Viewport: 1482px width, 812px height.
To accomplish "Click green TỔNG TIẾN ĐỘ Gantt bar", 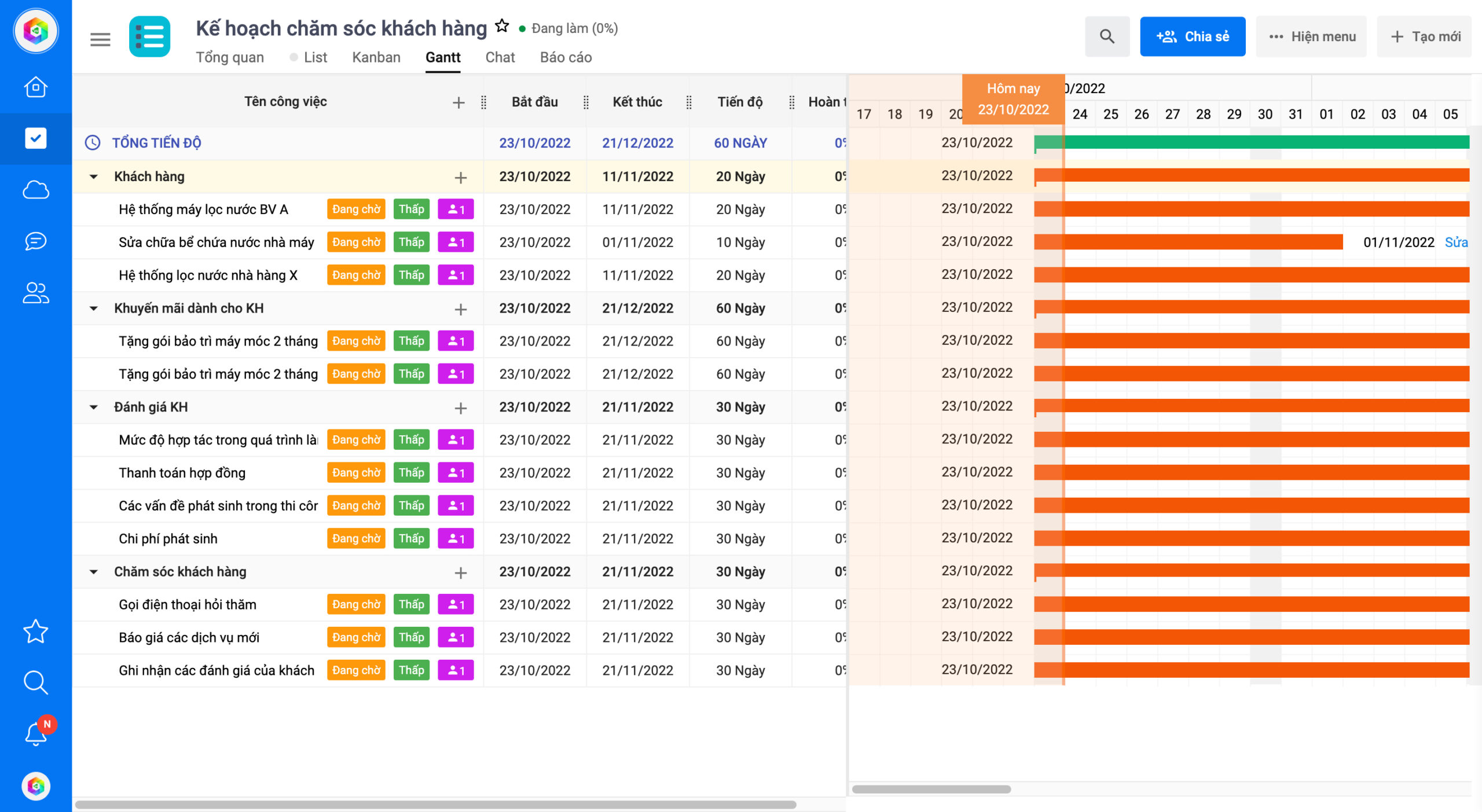I will pos(1252,142).
